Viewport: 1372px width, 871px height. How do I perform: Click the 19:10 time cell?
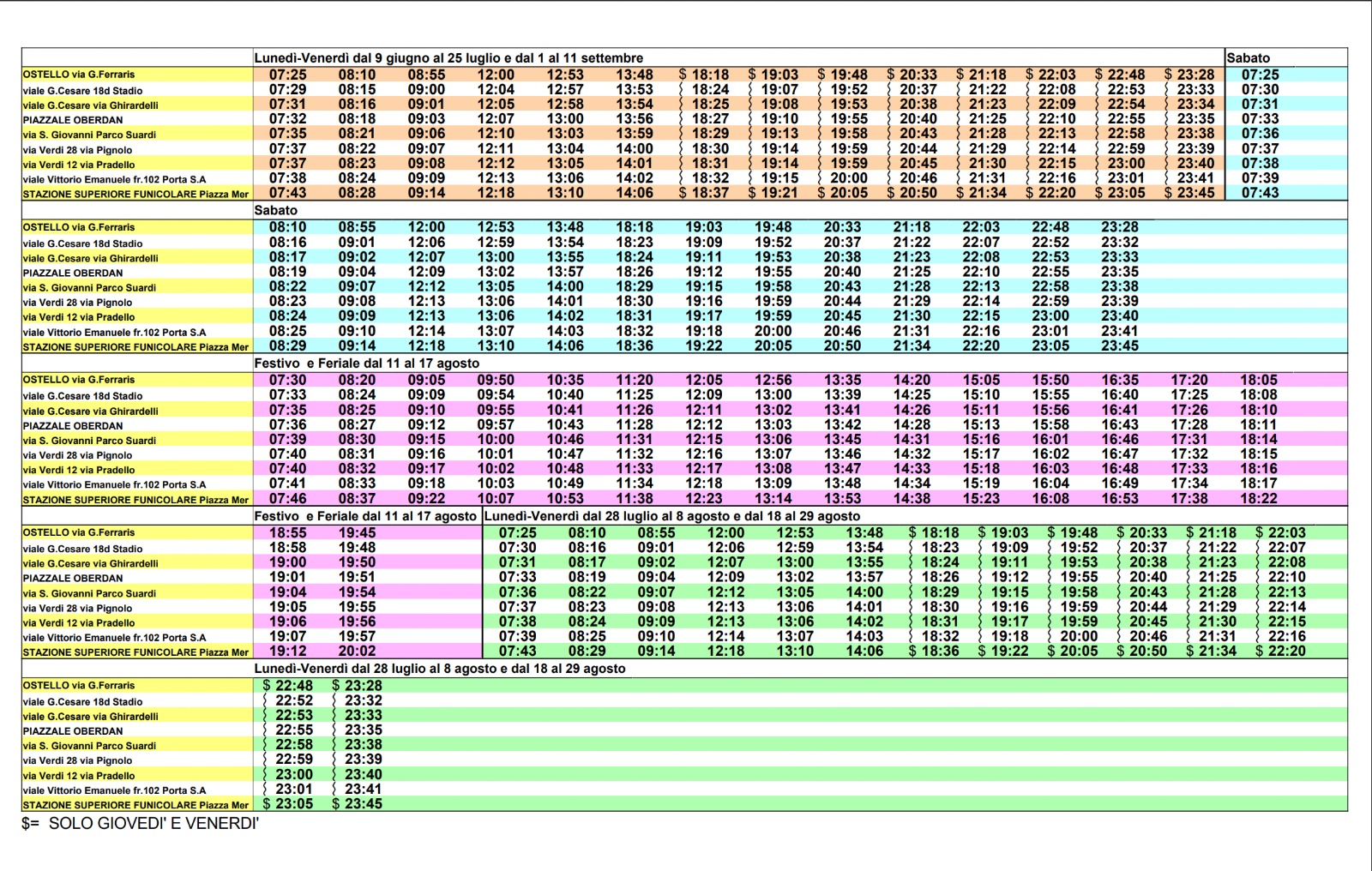click(779, 119)
